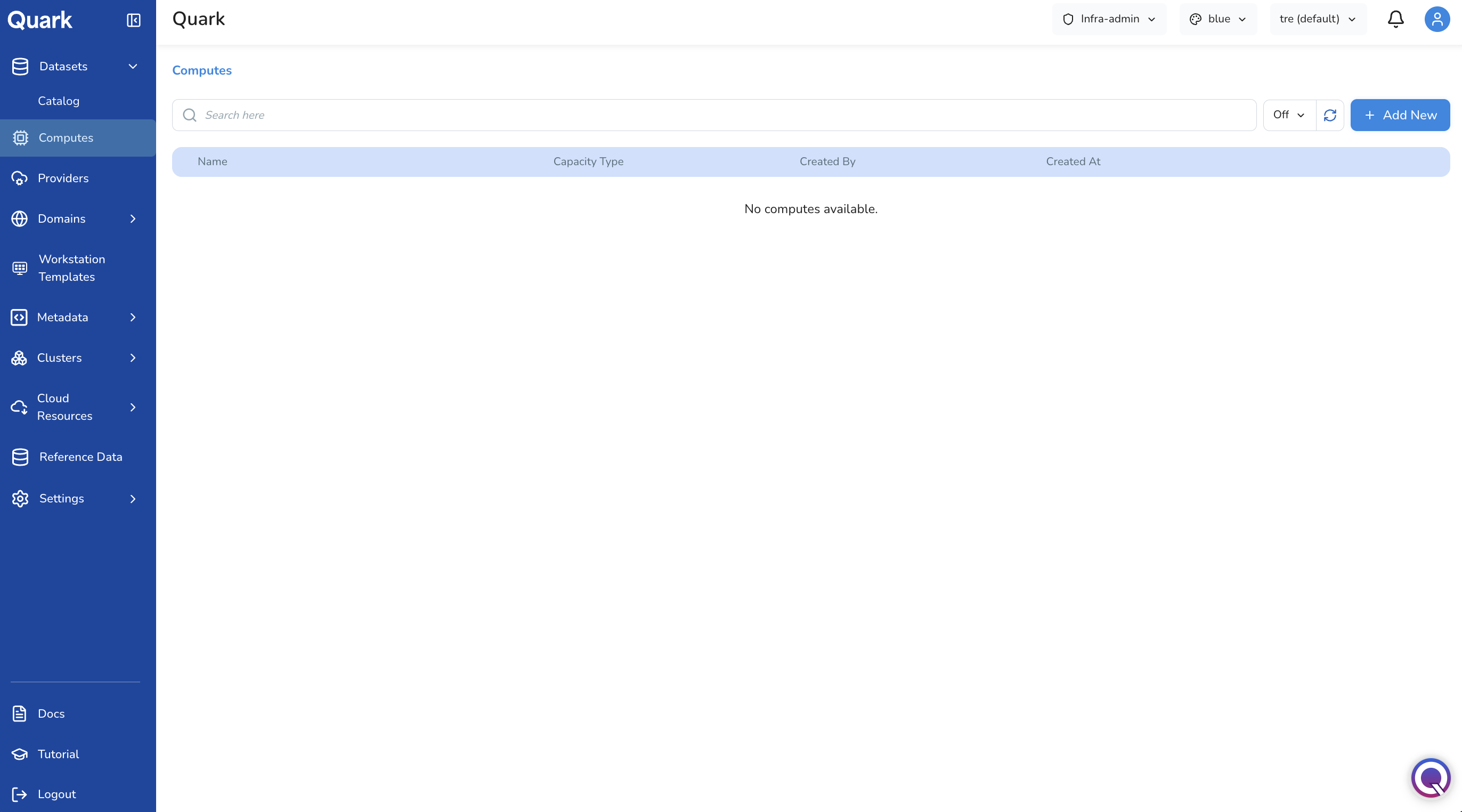
Task: Refresh the computes list
Action: (1330, 115)
